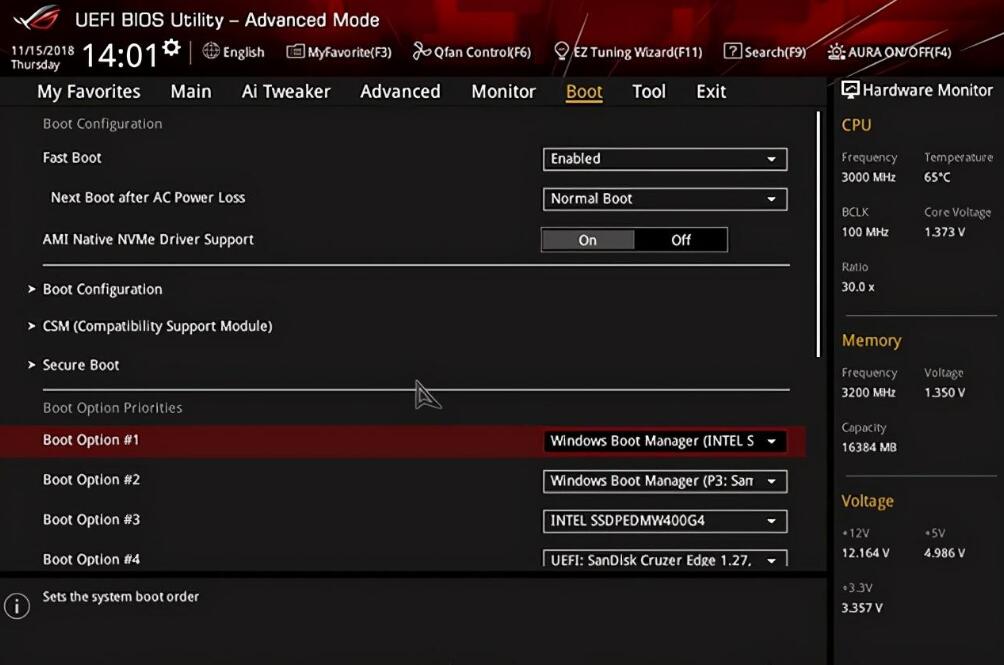Open the Secure Boot submenu
The image size is (1004, 665).
pos(81,364)
